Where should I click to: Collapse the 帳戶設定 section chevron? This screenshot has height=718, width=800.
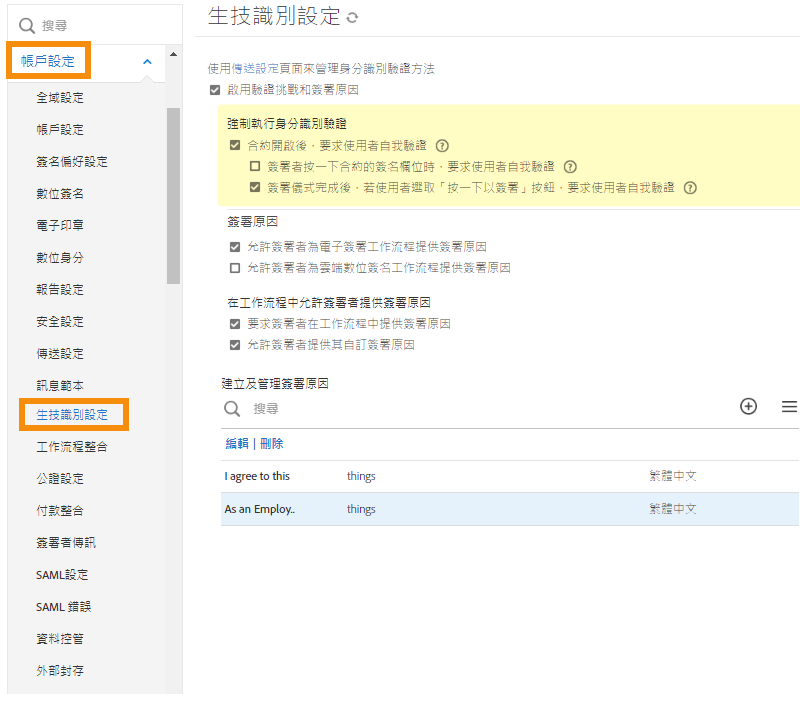click(x=147, y=62)
